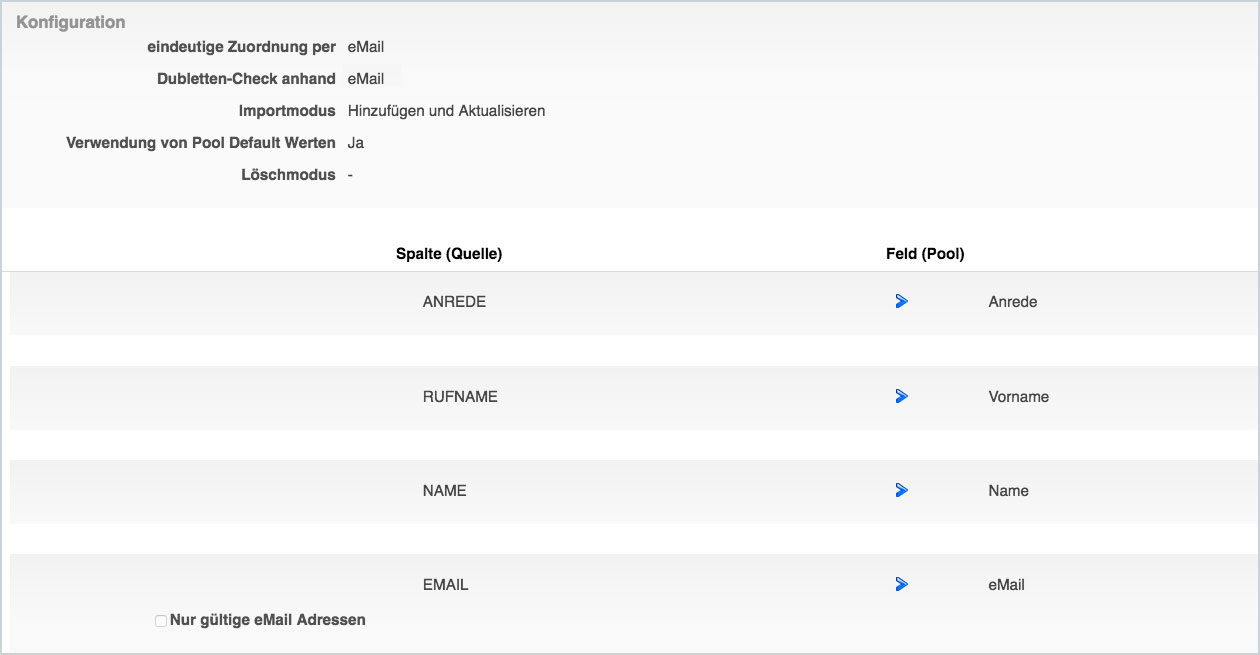This screenshot has width=1260, height=655.
Task: Click the blue arrow next to EMAIL
Action: pyautogui.click(x=901, y=584)
